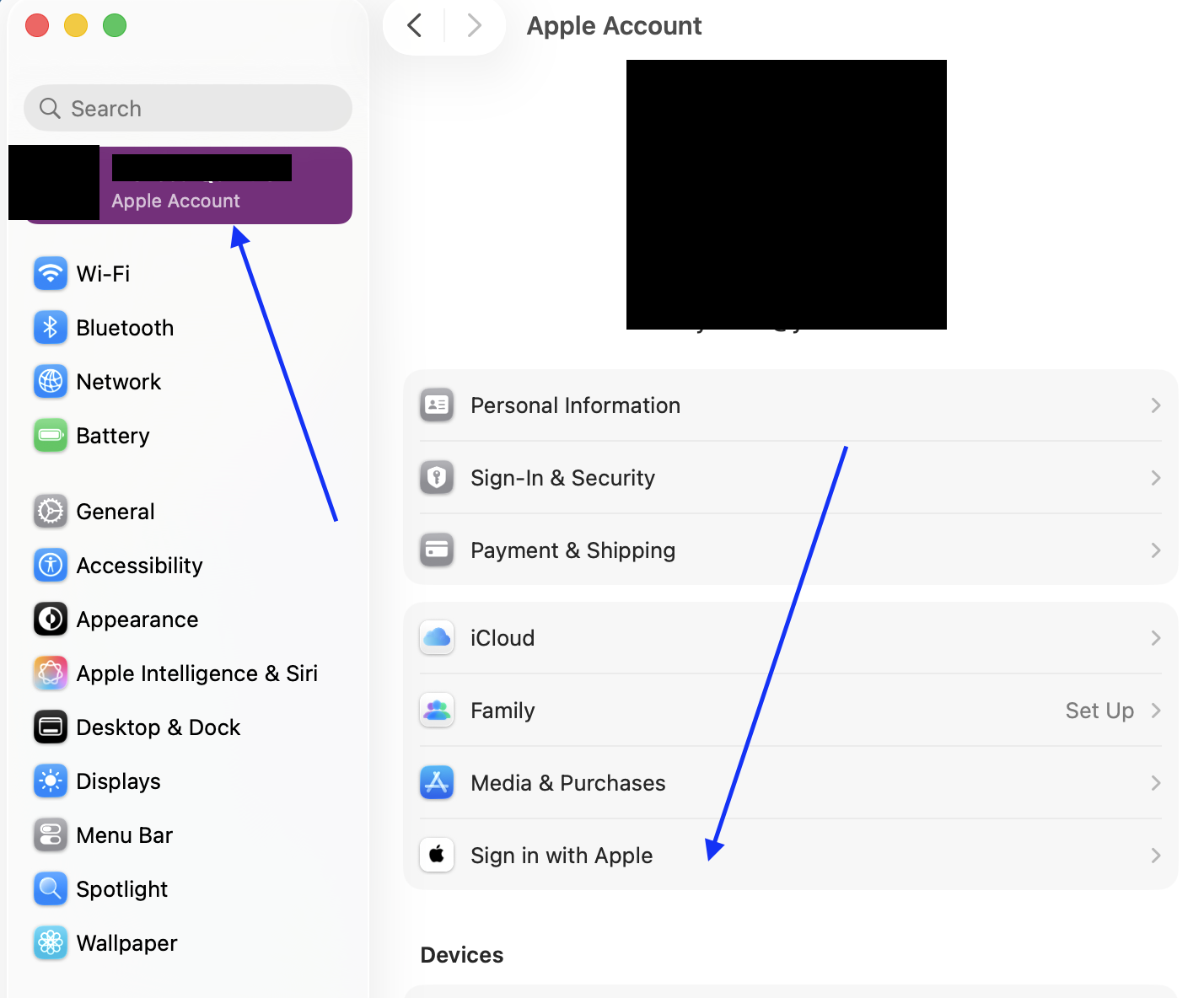Click the Media & Purchases App Store icon
The image size is (1204, 998).
click(437, 783)
